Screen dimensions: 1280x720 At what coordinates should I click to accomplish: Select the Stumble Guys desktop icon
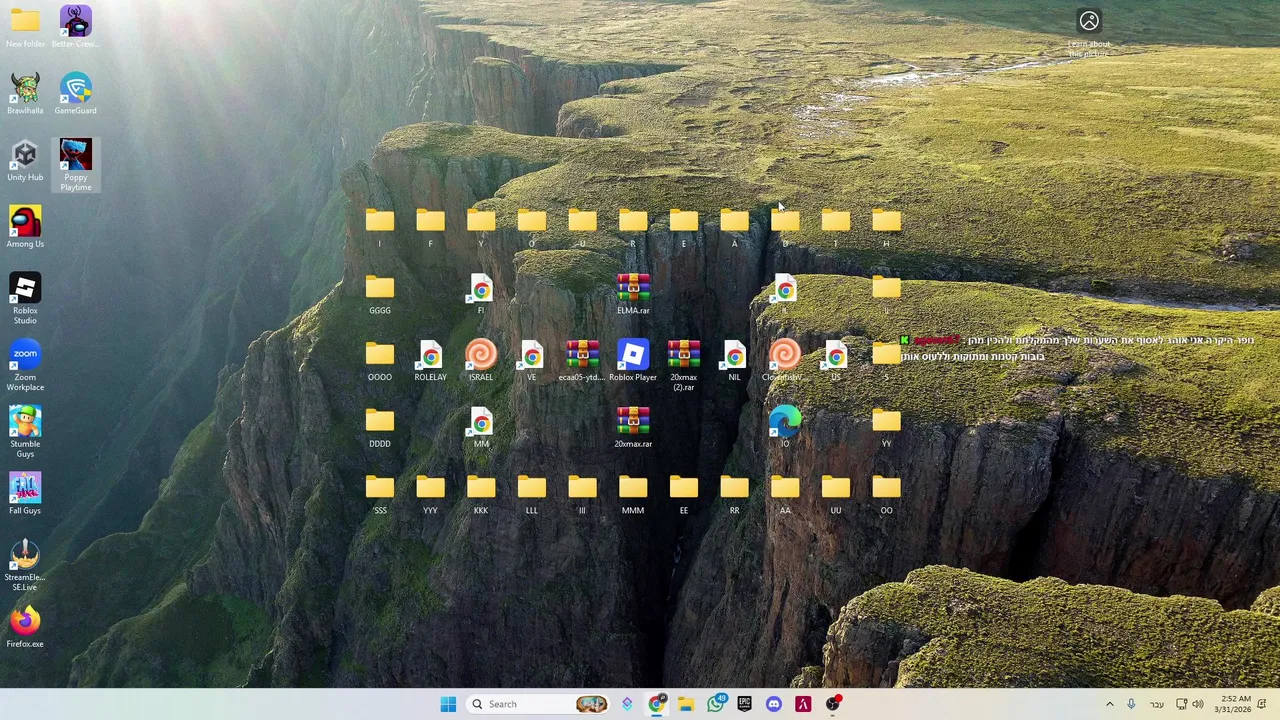click(25, 432)
